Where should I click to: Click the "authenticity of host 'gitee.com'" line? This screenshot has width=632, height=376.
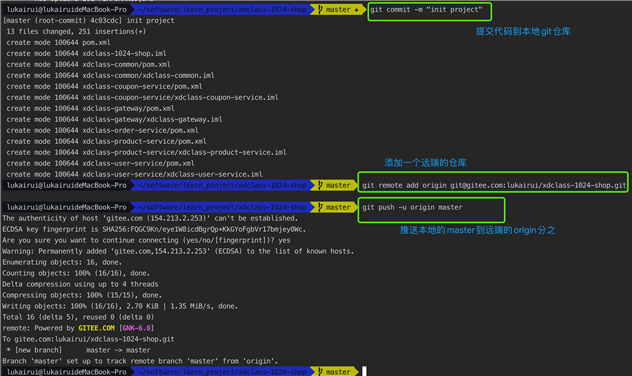point(150,218)
